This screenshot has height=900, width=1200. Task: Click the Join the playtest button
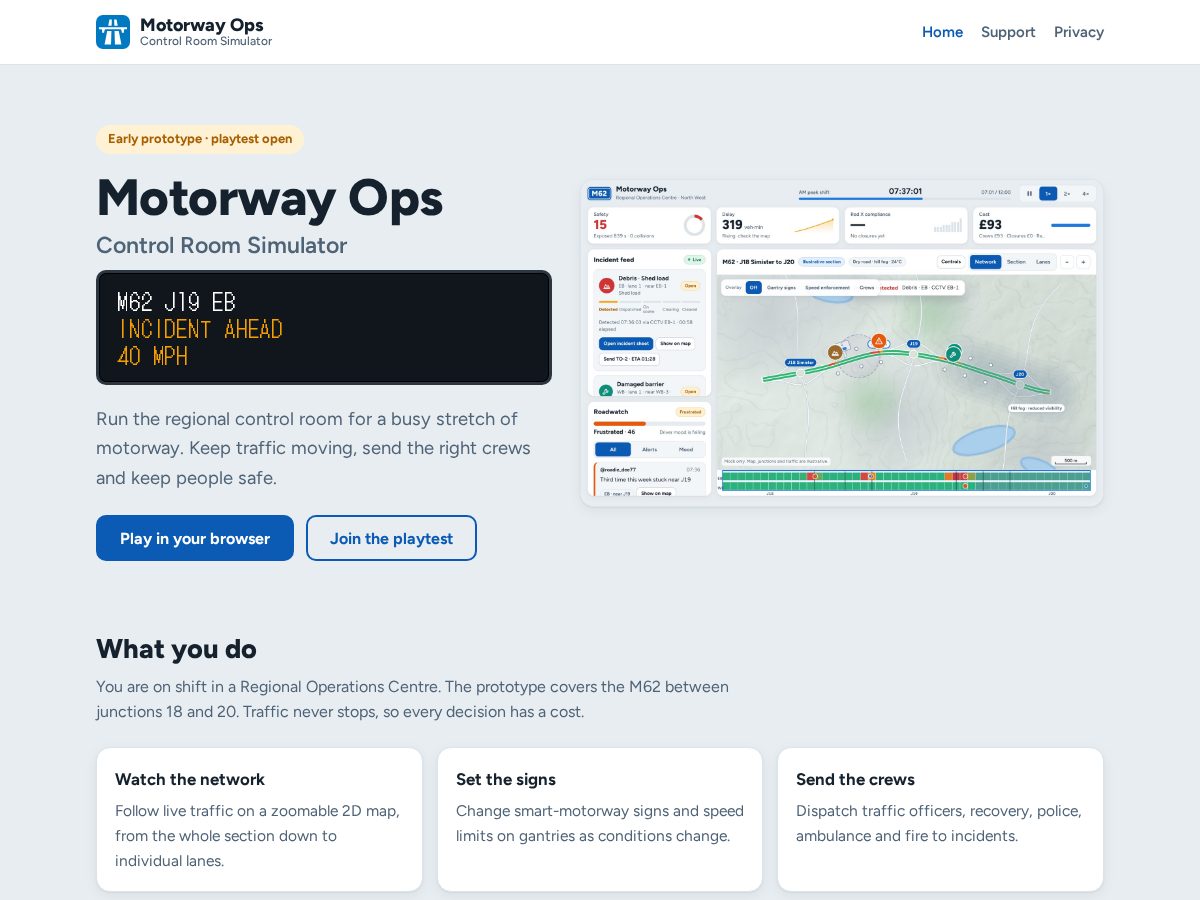point(391,538)
